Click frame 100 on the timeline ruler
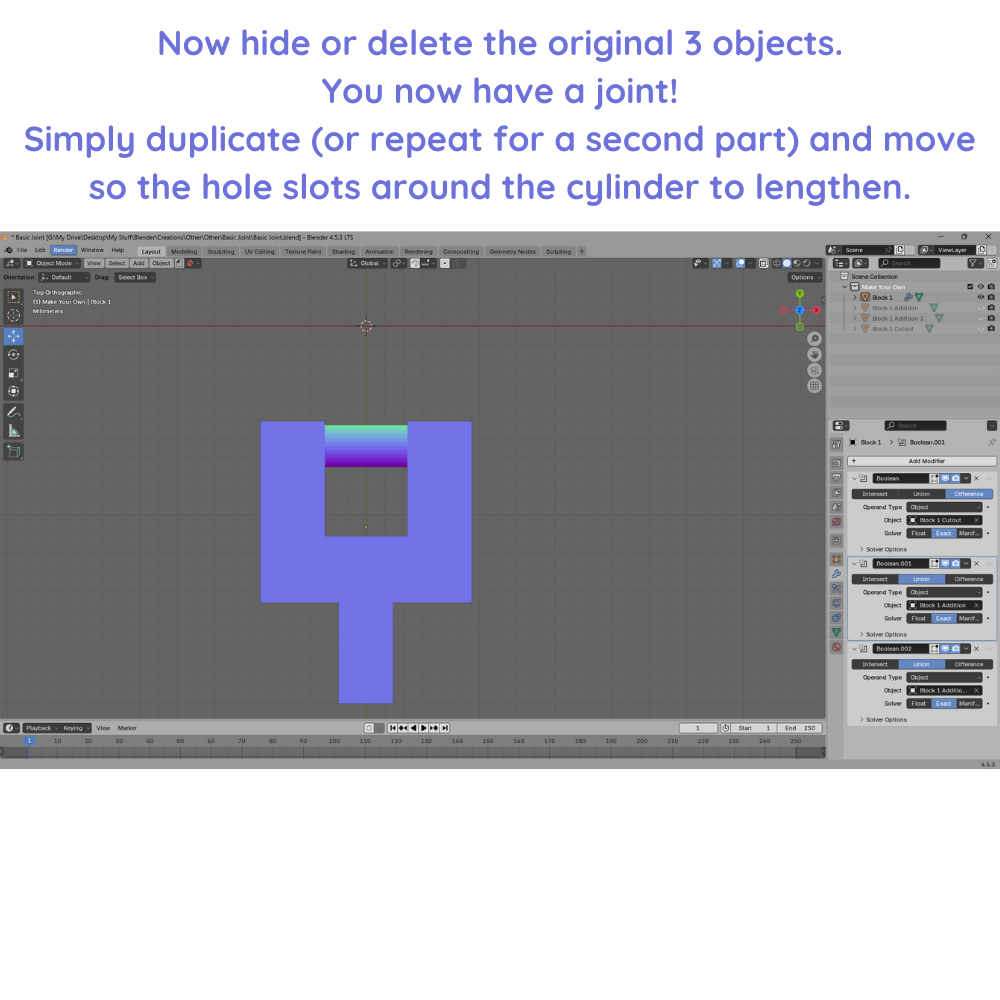 pyautogui.click(x=334, y=741)
